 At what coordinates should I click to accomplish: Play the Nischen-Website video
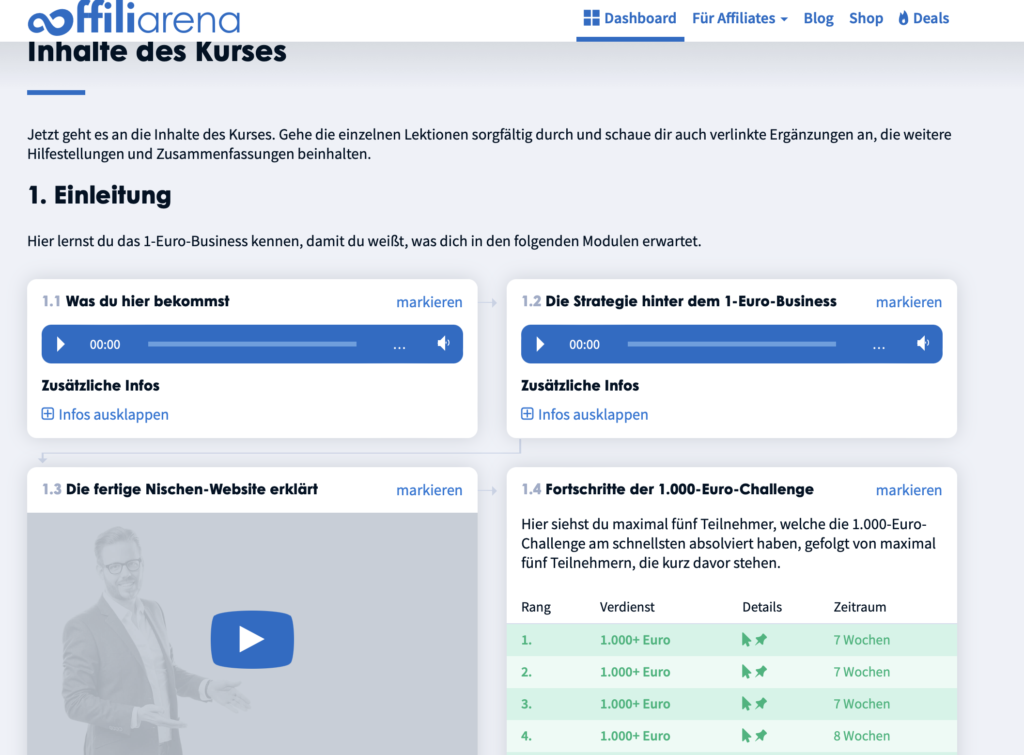point(252,639)
